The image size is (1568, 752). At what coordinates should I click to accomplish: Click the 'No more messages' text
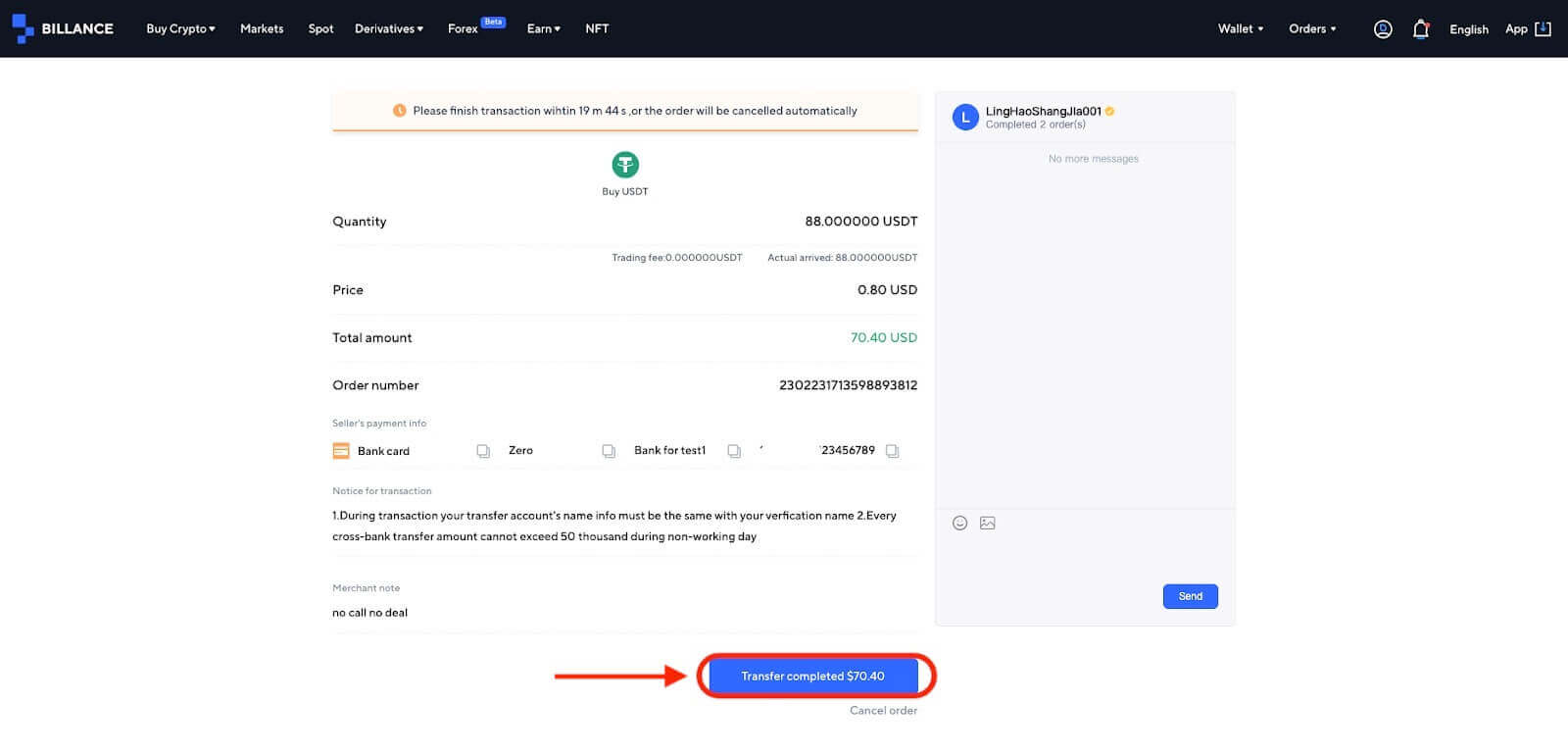[x=1093, y=159]
